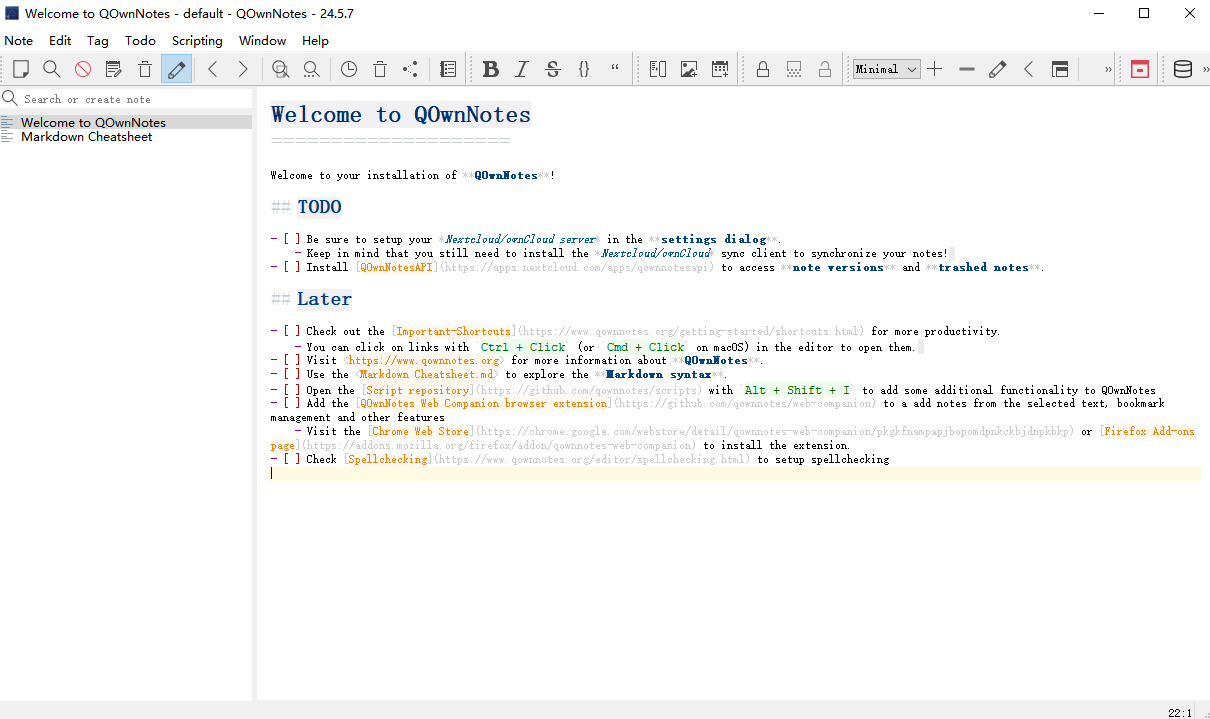1210x719 pixels.
Task: Select the Markdown Cheatsheet note
Action: 86,137
